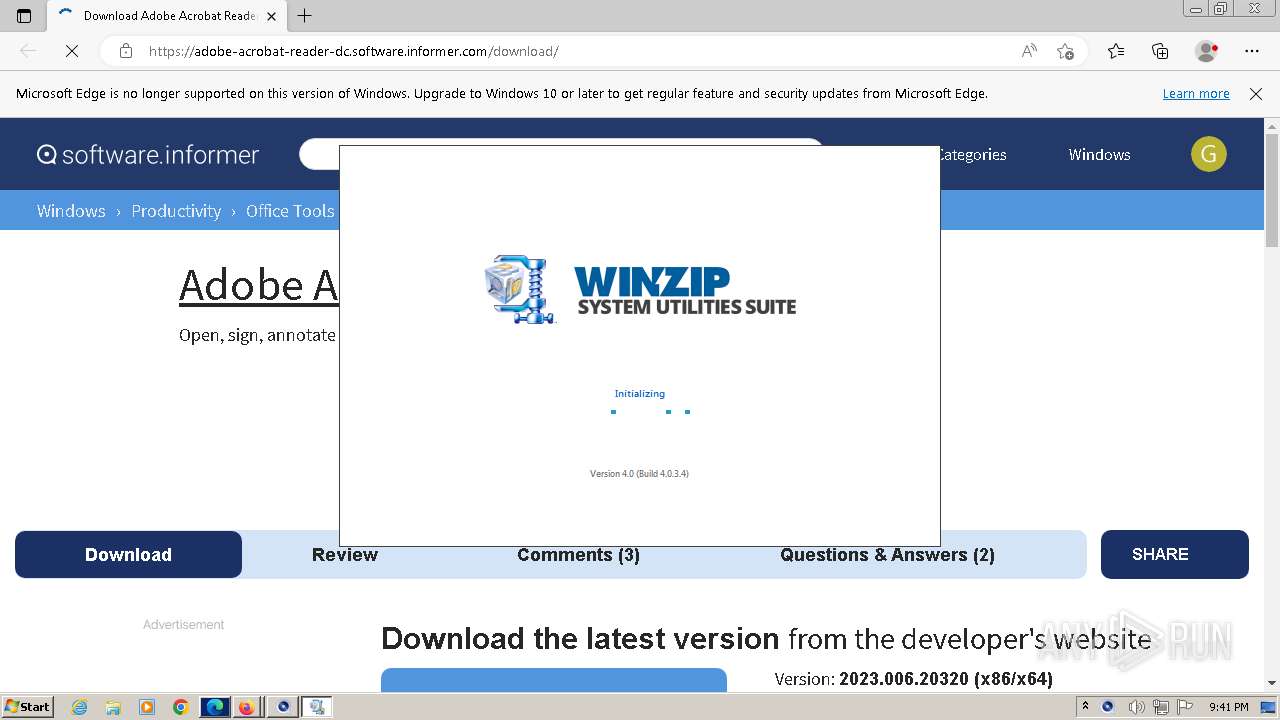This screenshot has width=1280, height=720.
Task: Open Windows Media Player from taskbar
Action: [x=147, y=707]
